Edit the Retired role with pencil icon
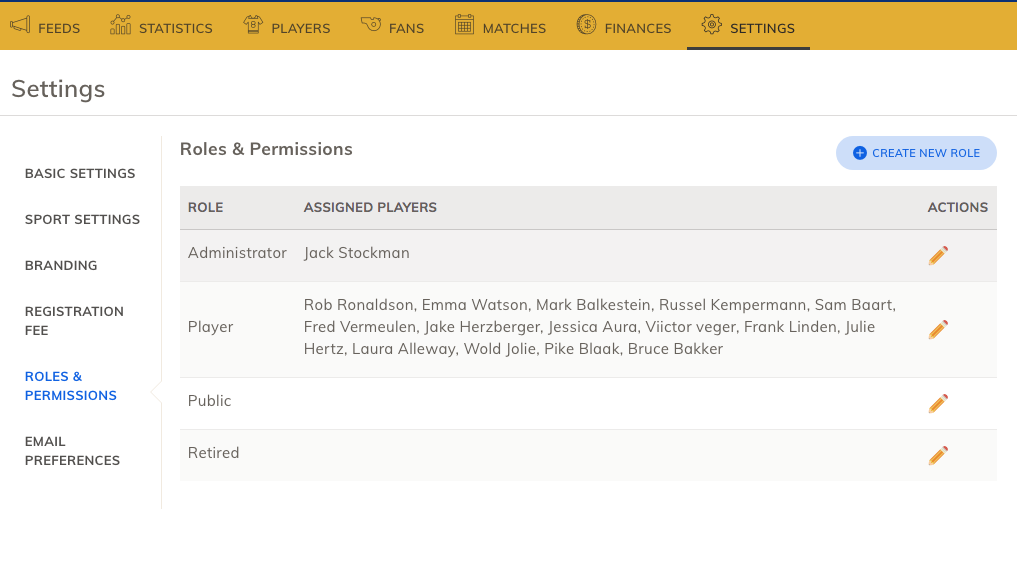The image size is (1017, 561). (x=938, y=455)
